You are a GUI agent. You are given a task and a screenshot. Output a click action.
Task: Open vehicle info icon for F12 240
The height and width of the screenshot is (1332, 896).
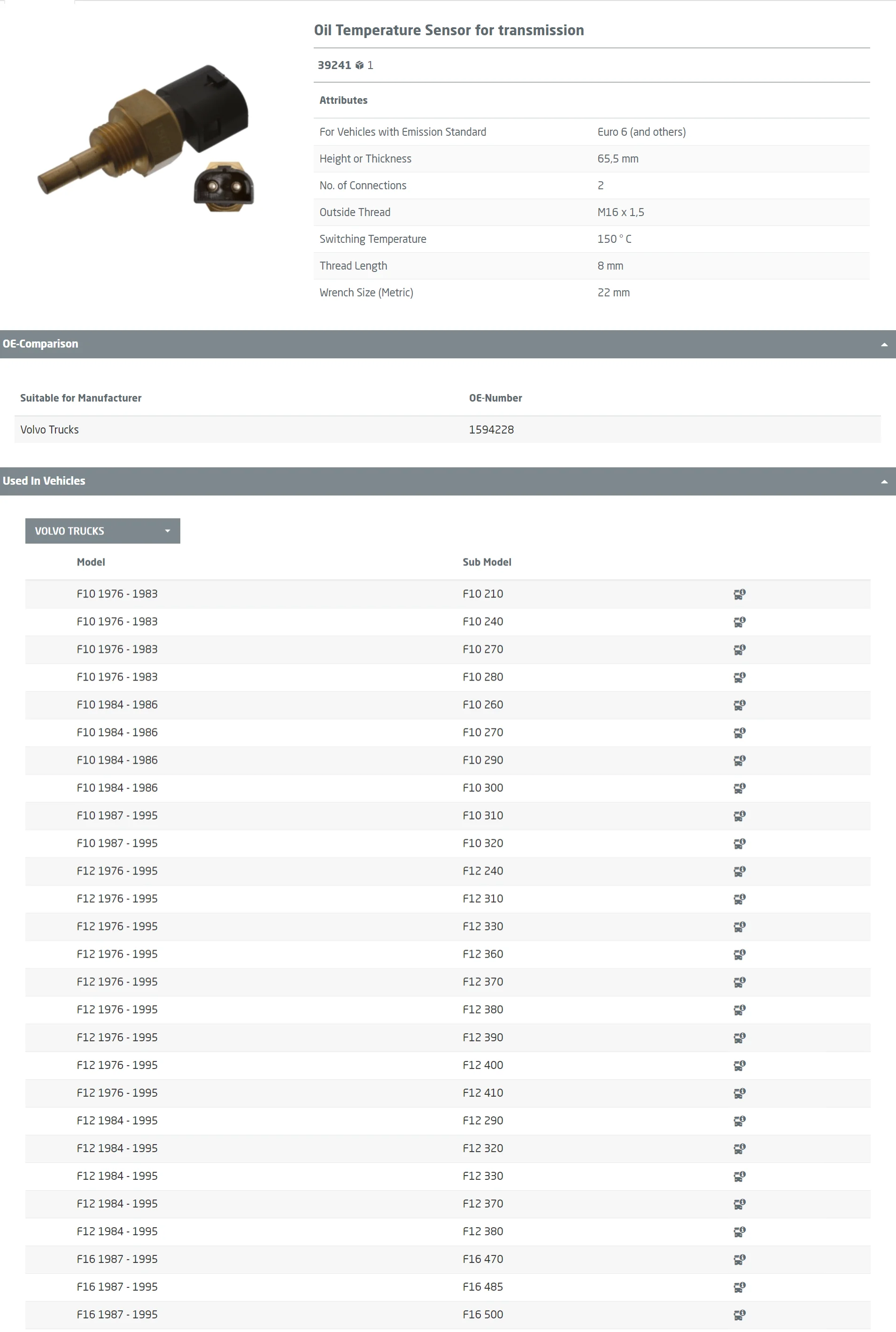739,871
